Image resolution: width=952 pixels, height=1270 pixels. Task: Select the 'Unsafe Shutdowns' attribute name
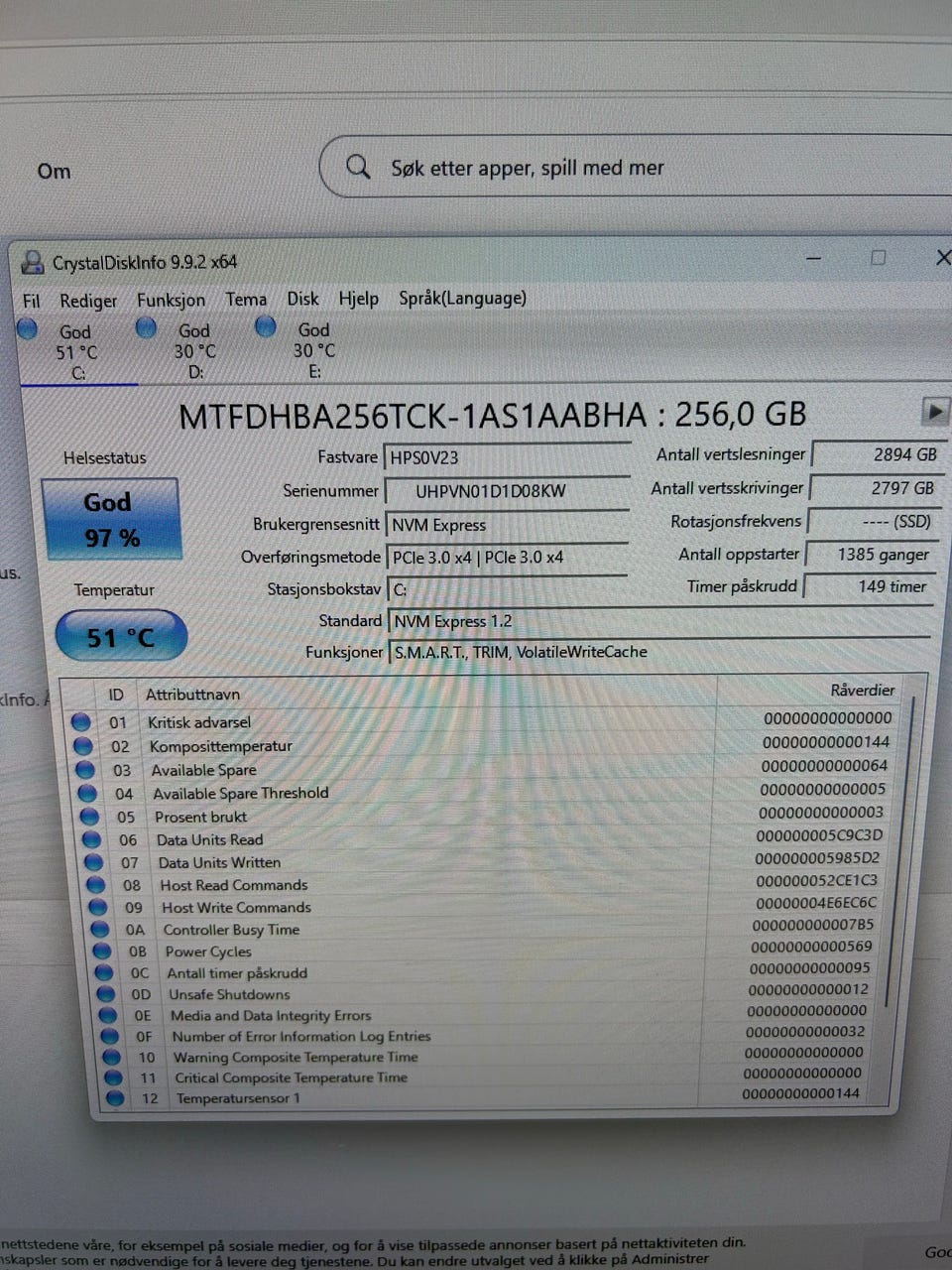point(229,994)
